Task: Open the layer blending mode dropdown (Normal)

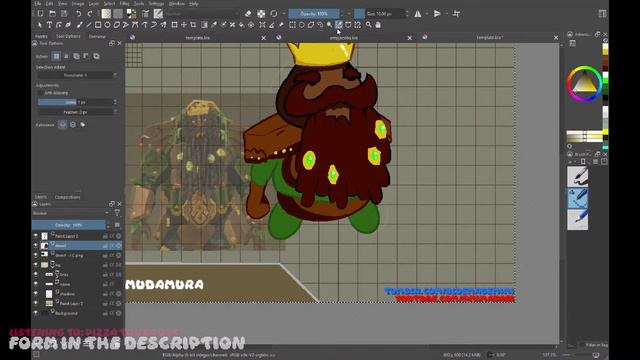Action: [x=70, y=213]
